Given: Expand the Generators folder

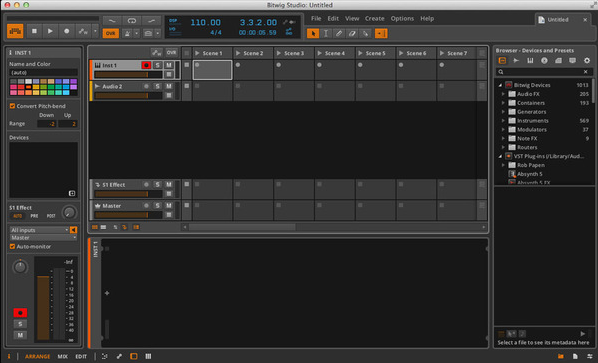Looking at the screenshot, I should (x=503, y=112).
